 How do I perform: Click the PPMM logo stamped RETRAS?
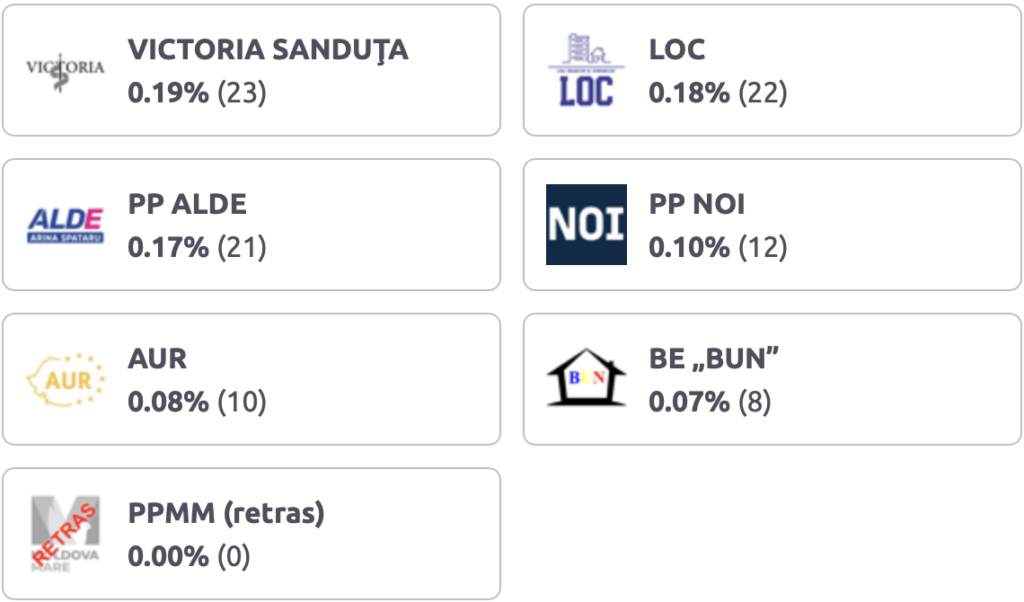coord(65,533)
